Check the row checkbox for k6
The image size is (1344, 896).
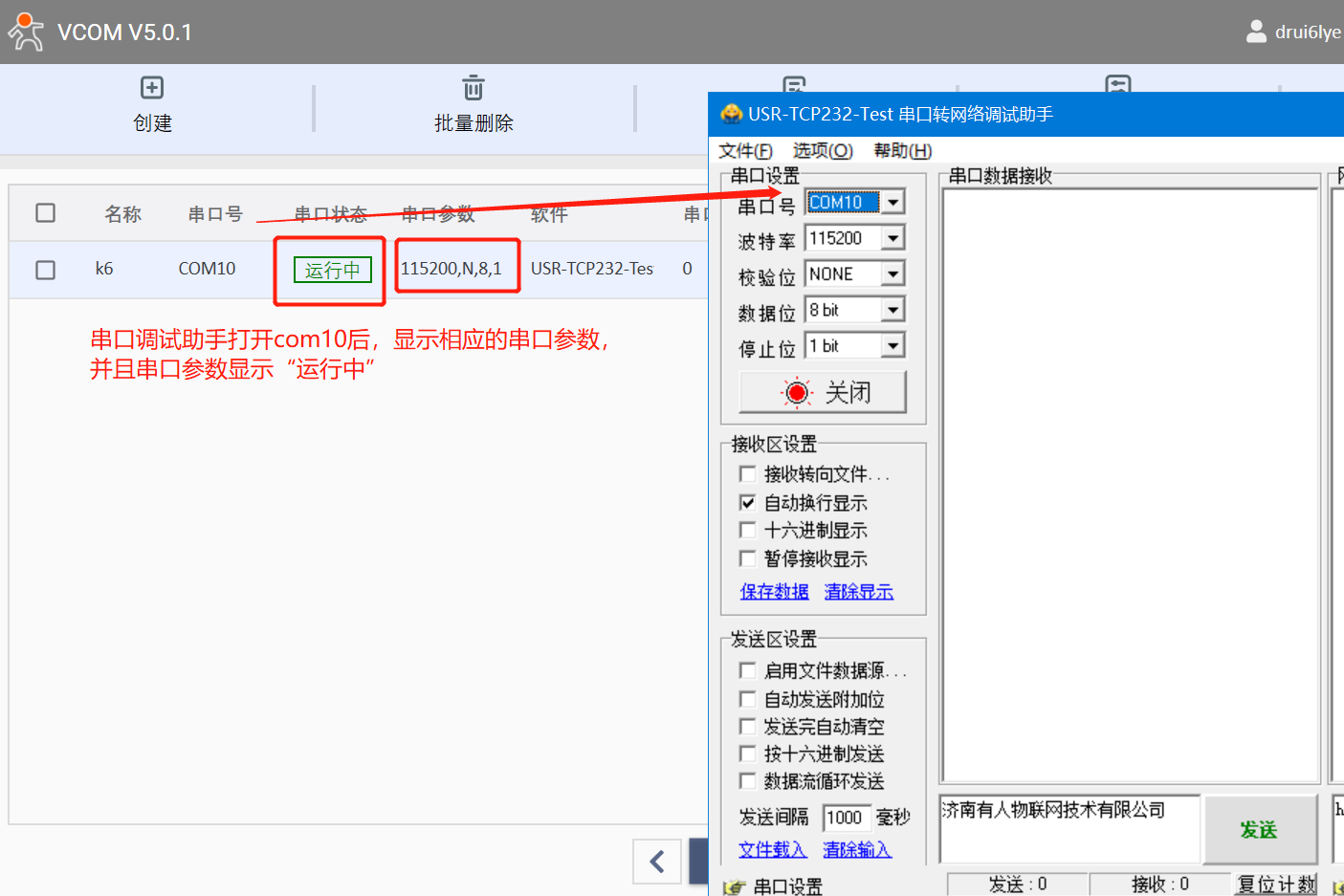tap(45, 270)
